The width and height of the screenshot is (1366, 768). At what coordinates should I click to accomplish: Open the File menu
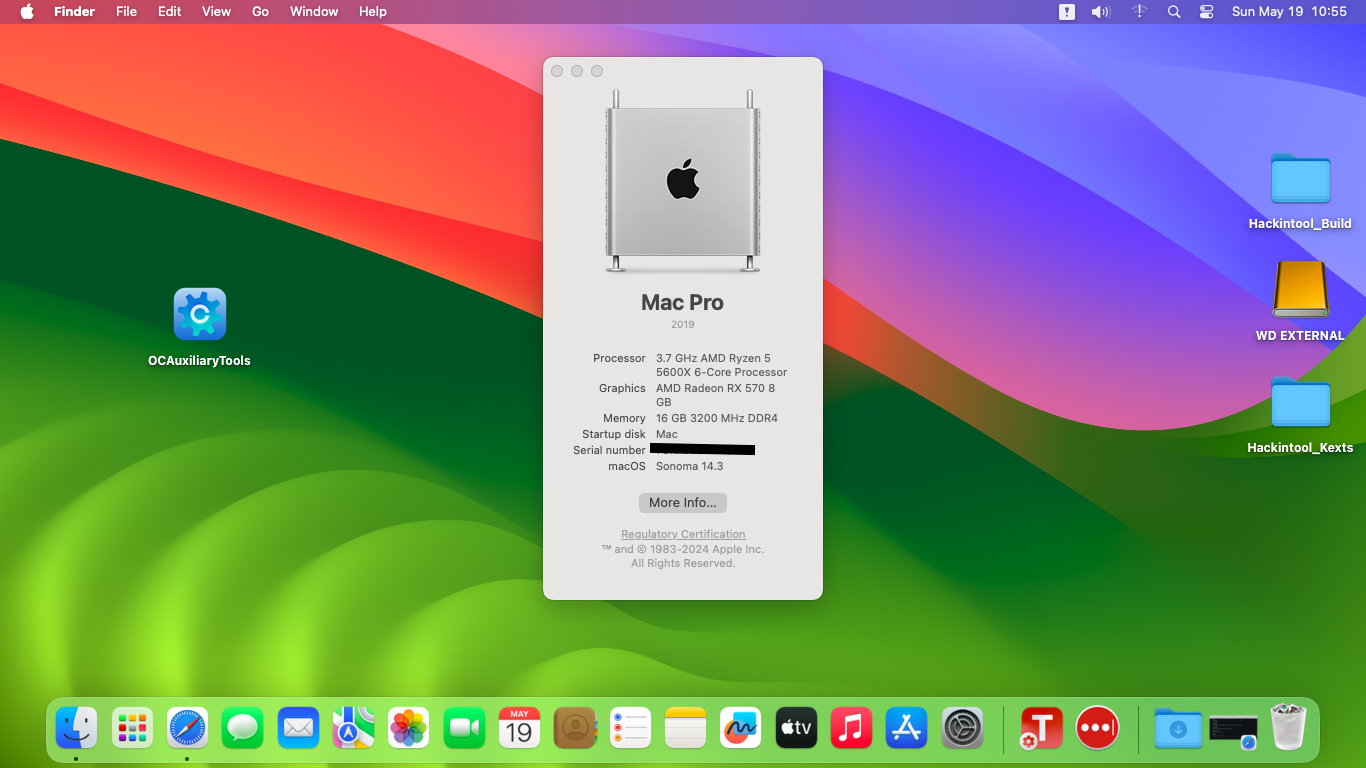[x=126, y=12]
